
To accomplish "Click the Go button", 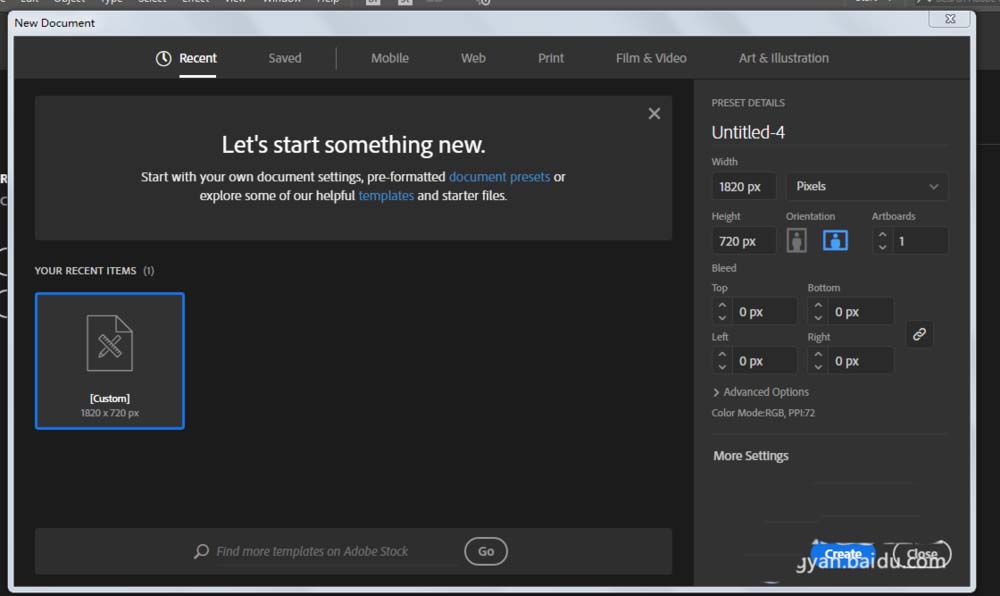I will (x=486, y=551).
